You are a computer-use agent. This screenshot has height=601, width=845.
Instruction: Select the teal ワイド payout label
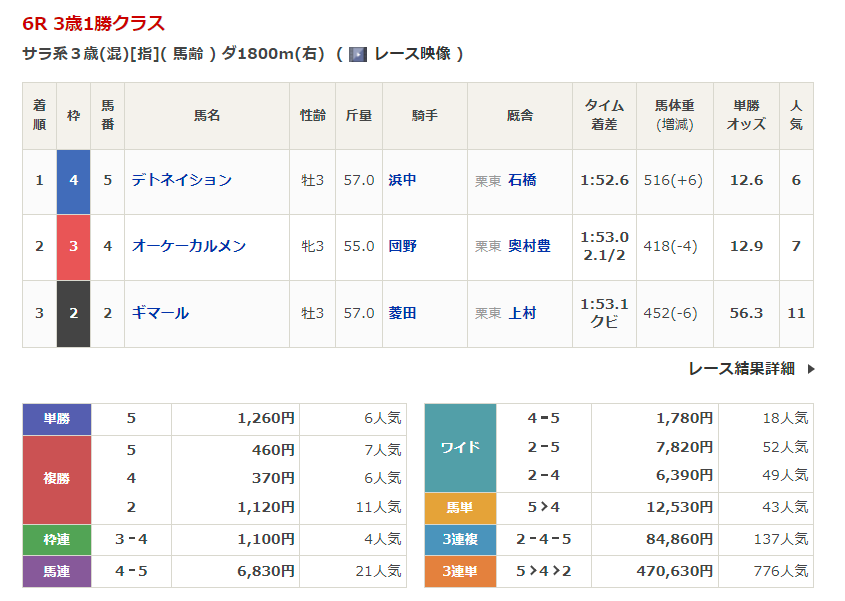click(x=460, y=447)
